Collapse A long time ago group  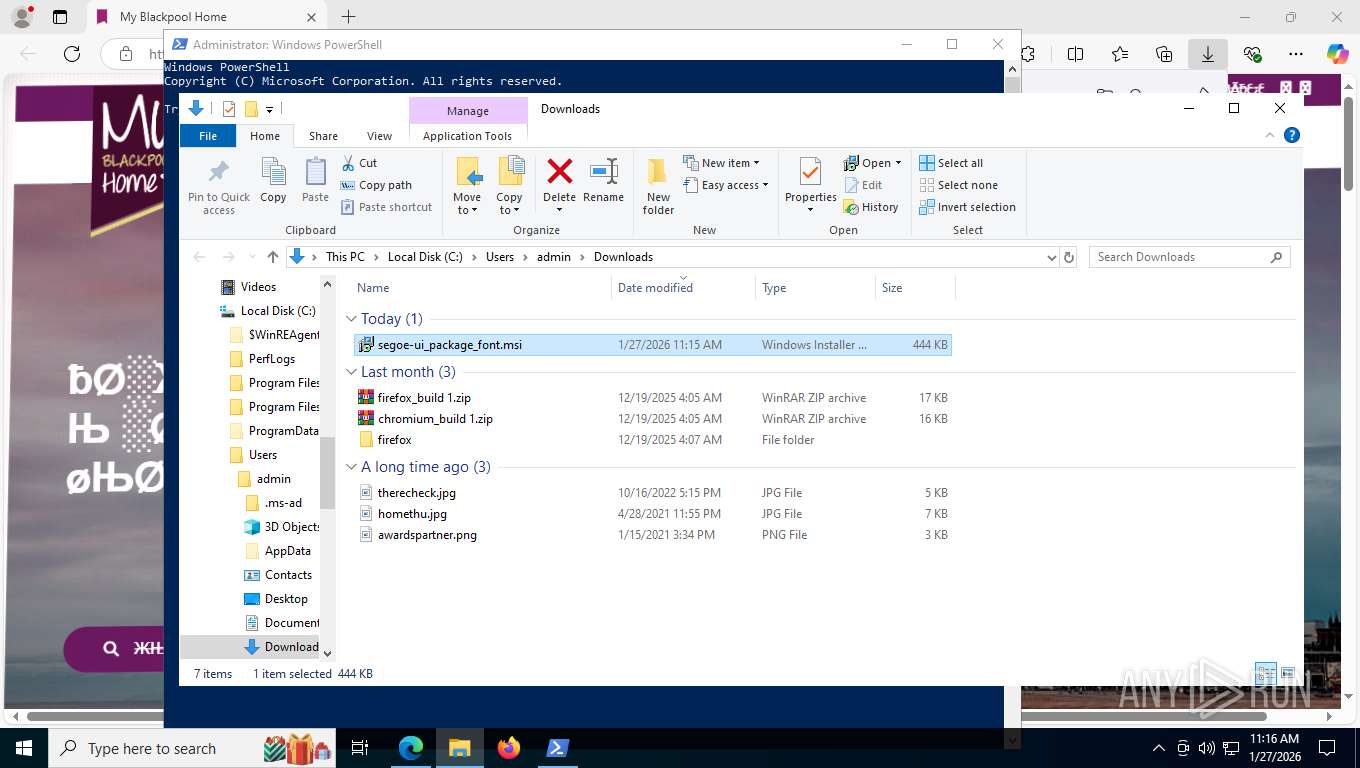[351, 467]
